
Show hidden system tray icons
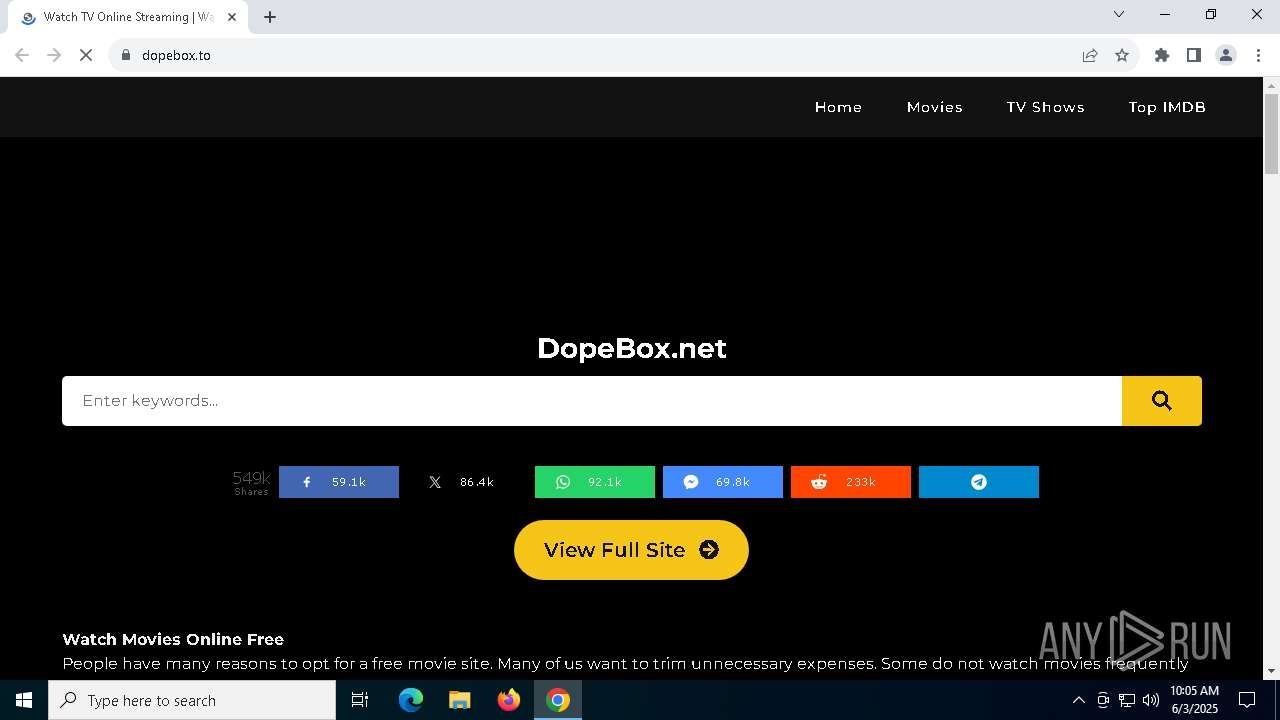coord(1078,700)
